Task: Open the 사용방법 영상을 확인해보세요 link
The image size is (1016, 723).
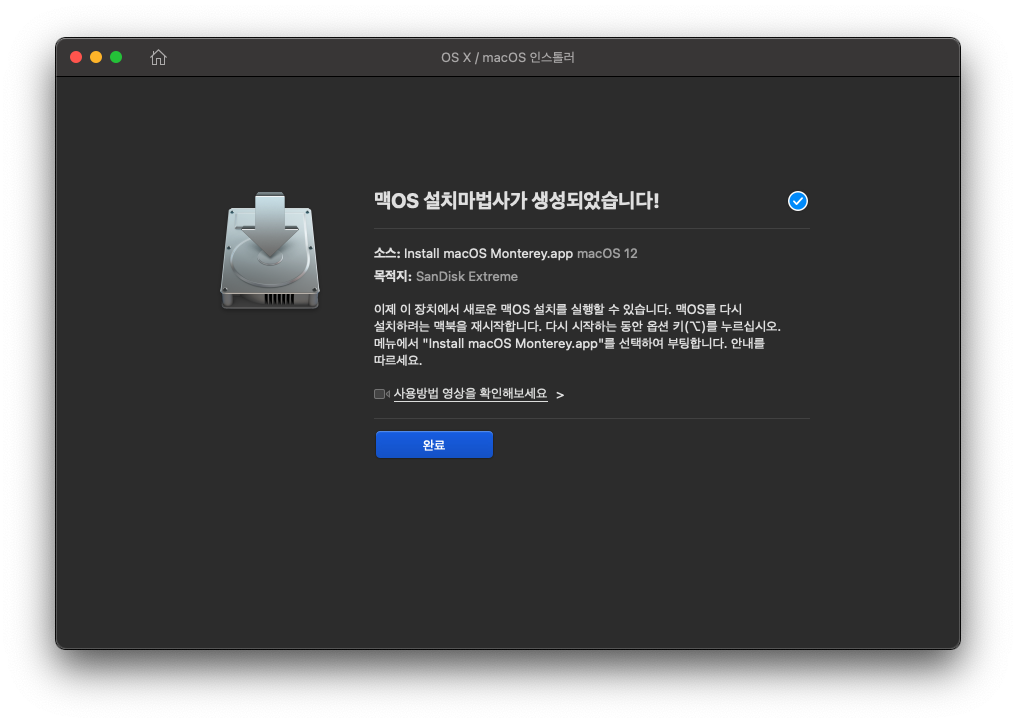Action: [x=470, y=394]
